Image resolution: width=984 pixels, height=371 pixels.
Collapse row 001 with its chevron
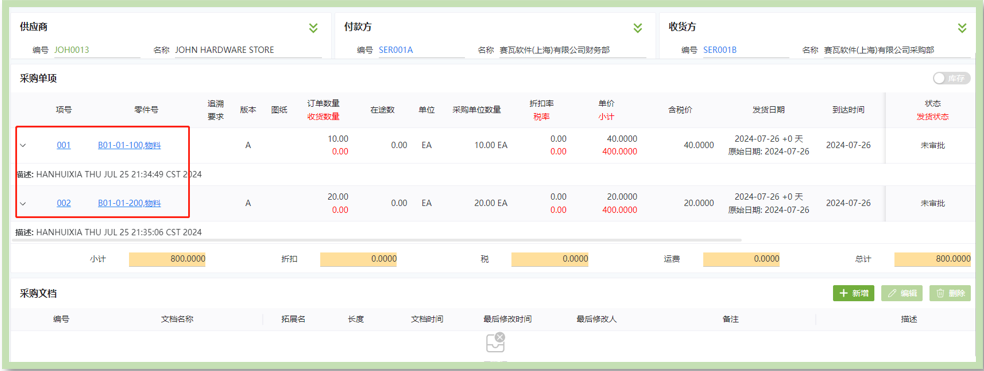point(23,146)
